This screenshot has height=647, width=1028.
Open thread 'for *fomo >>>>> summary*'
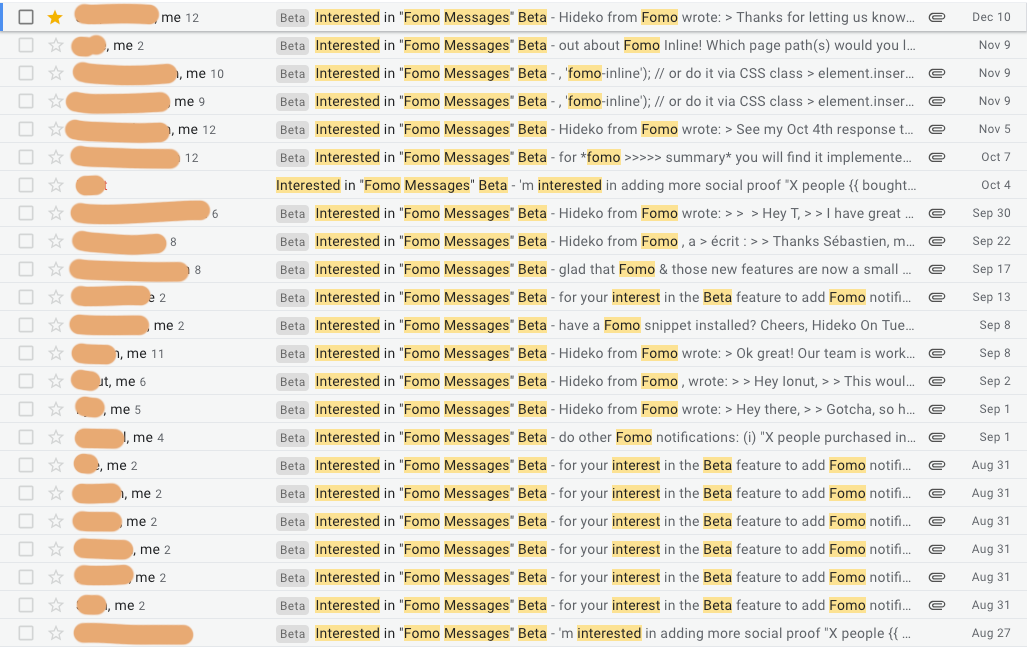click(x=513, y=157)
